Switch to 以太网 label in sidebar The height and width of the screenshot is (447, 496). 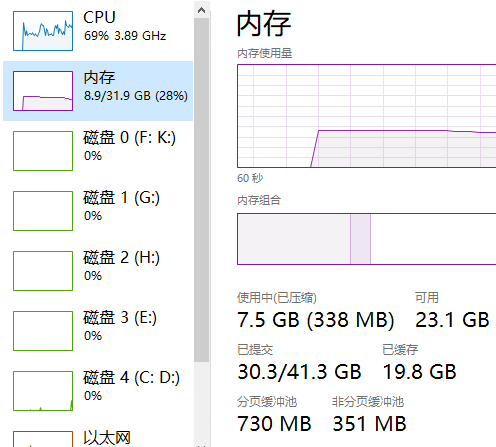107,437
